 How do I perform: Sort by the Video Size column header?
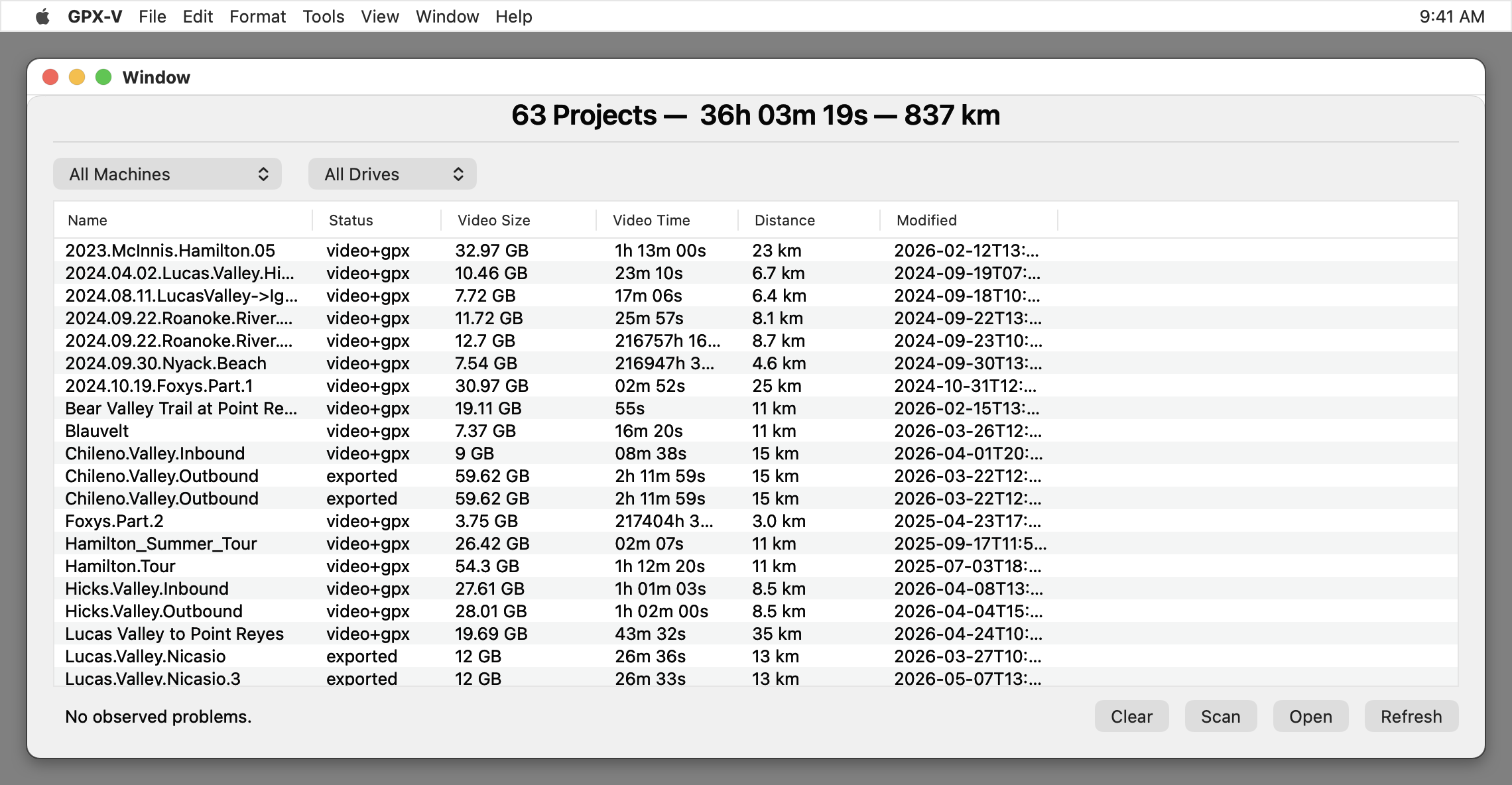(519, 220)
